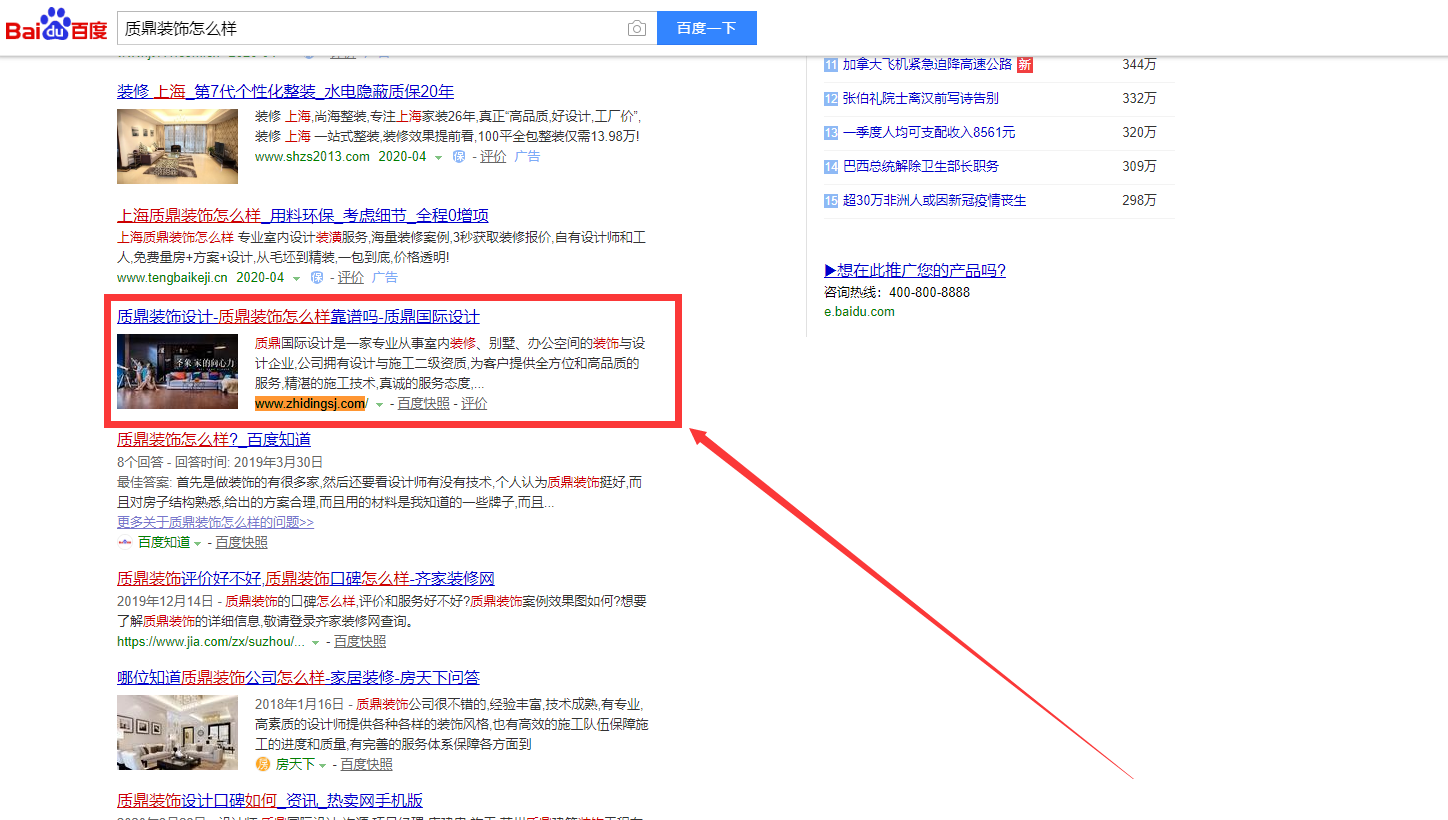Viewport: 1448px width, 820px height.
Task: Expand dropdown arrow after shzs2013.com 2020-04
Action: [438, 158]
